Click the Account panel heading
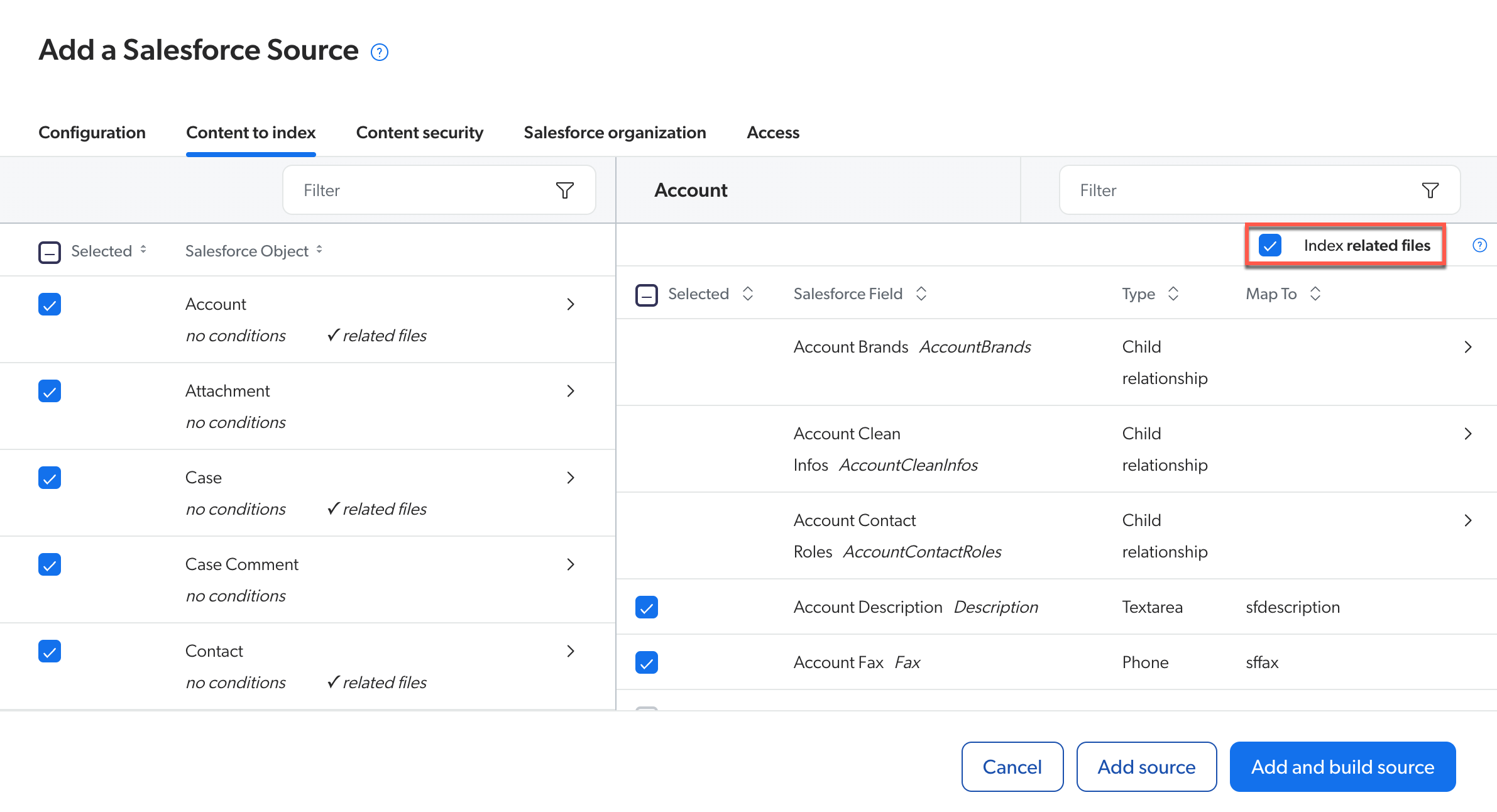The image size is (1497, 812). [x=691, y=190]
